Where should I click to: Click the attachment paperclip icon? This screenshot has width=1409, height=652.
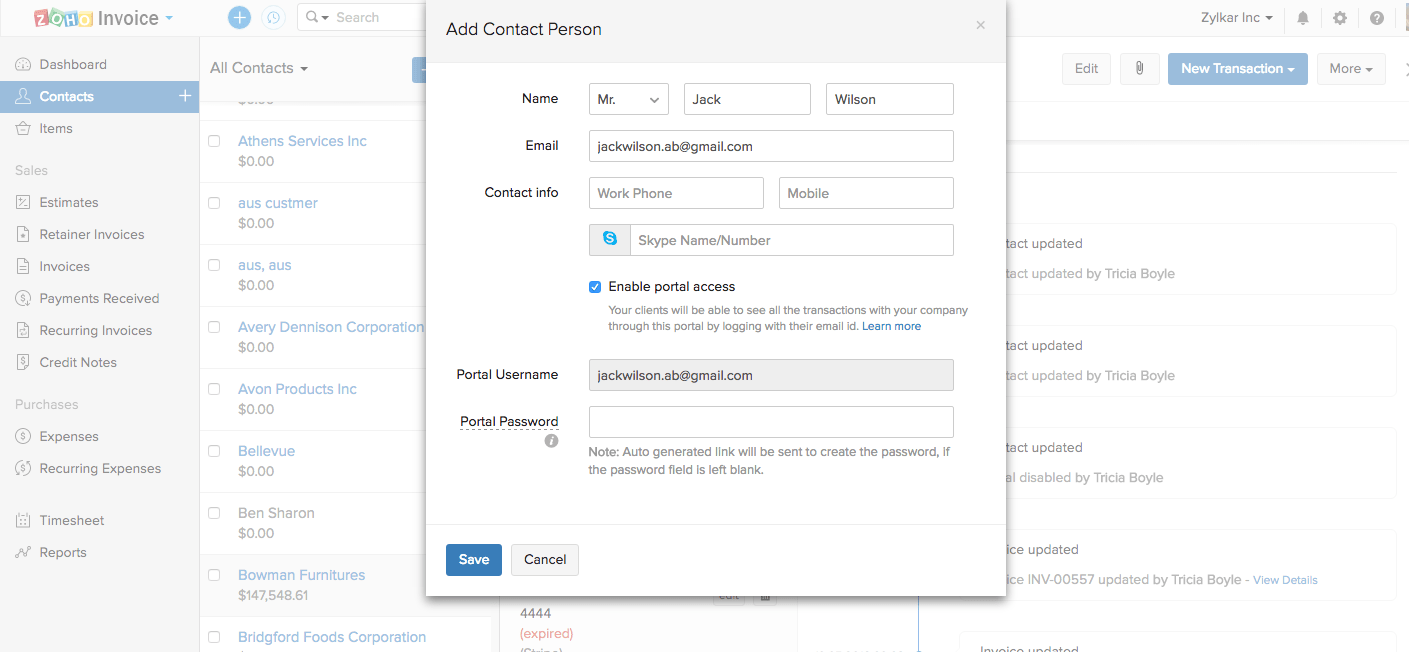click(x=1139, y=69)
